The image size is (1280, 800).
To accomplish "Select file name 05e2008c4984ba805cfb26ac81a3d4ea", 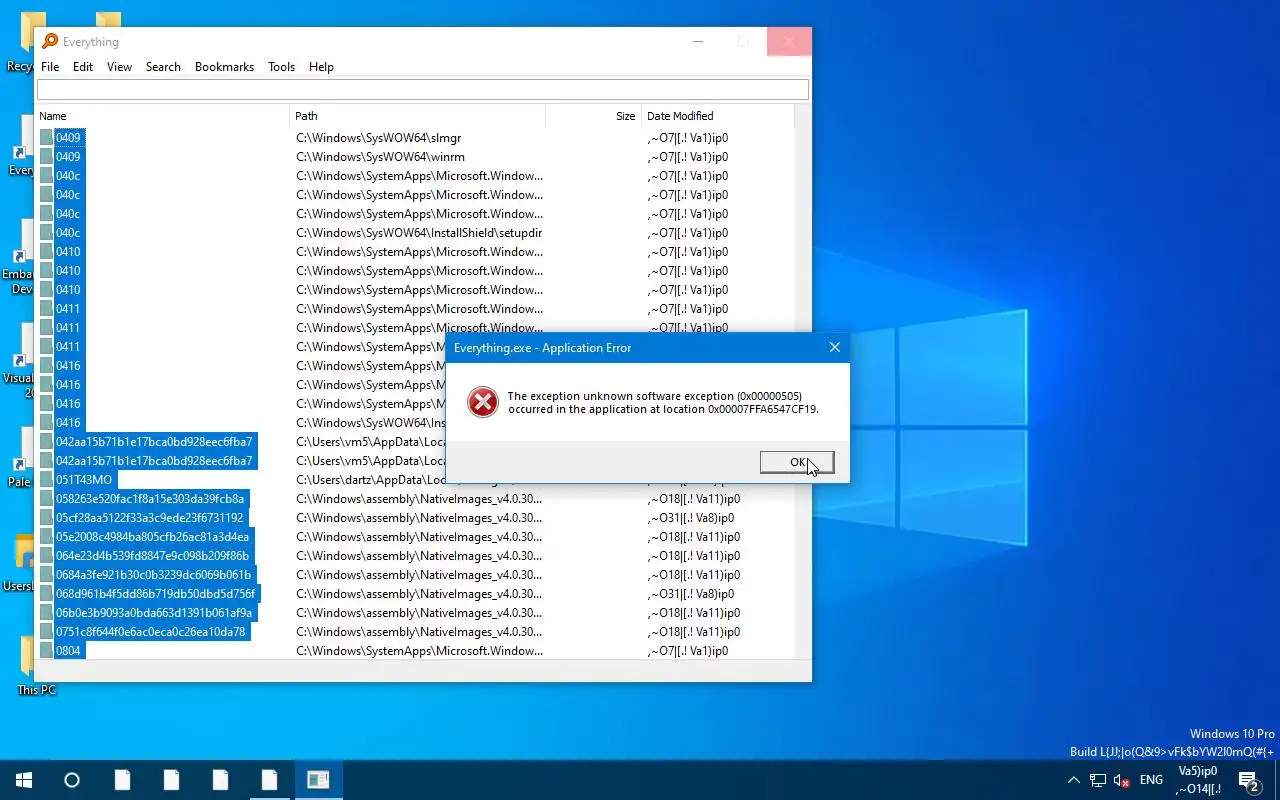I will point(152,537).
